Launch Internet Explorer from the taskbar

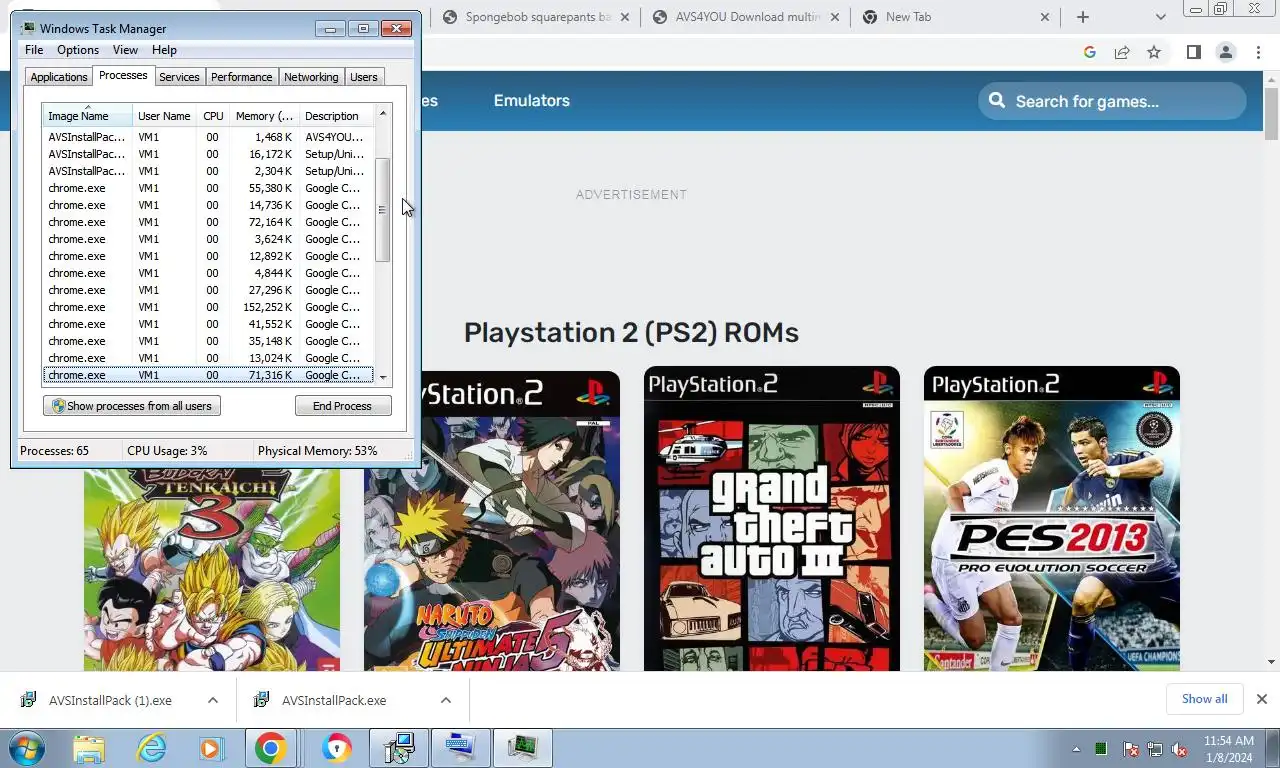[x=151, y=748]
